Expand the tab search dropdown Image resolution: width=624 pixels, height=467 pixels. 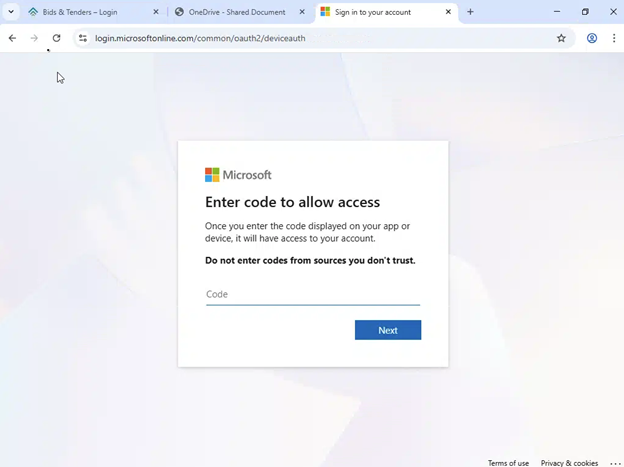click(11, 12)
